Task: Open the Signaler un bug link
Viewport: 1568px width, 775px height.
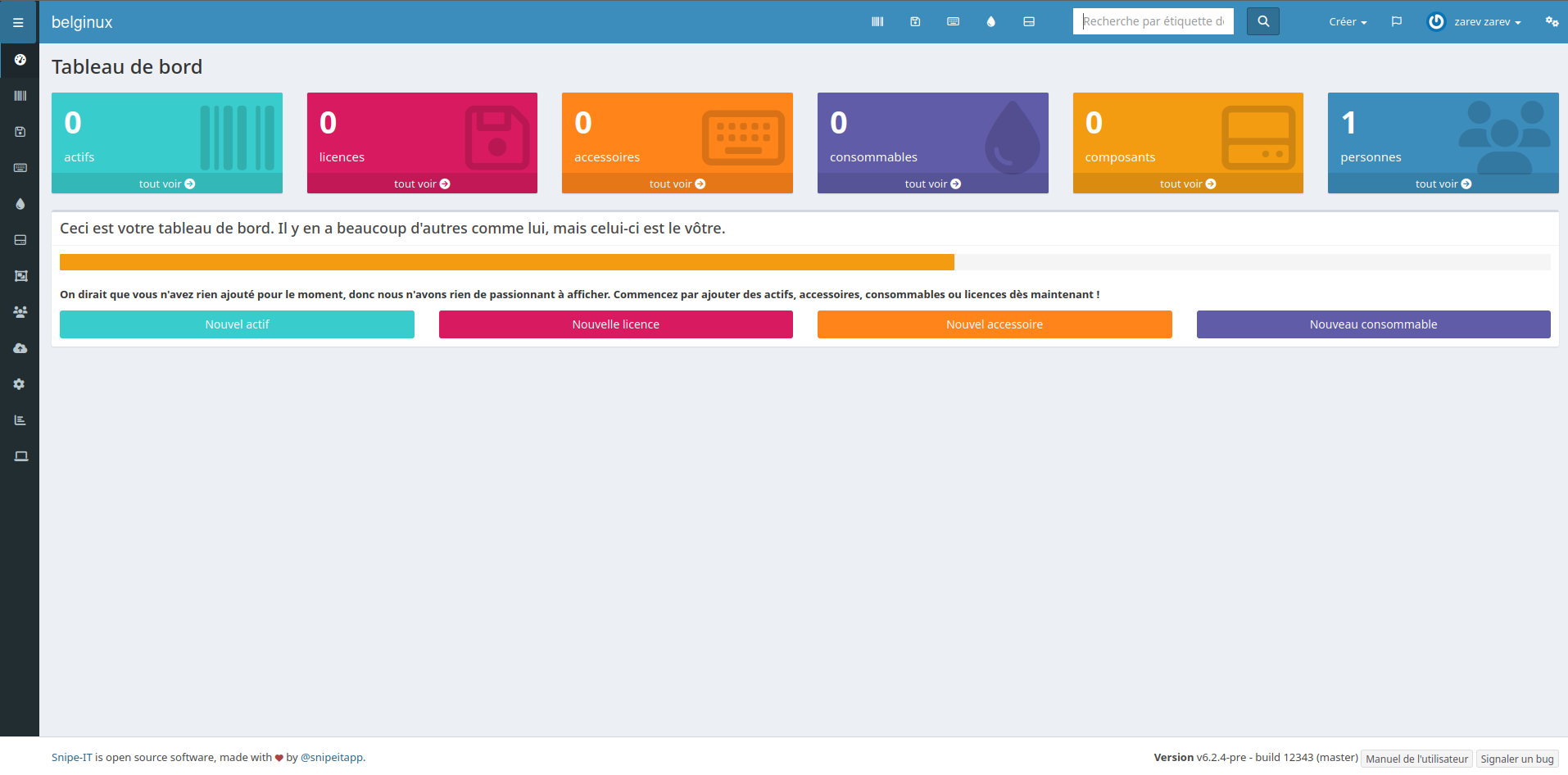Action: 1516,759
